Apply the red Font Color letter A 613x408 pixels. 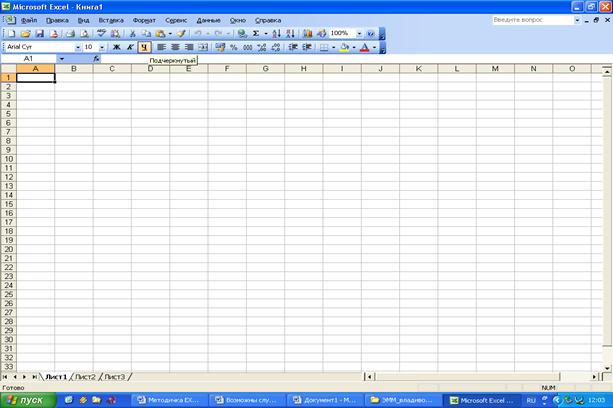(364, 47)
